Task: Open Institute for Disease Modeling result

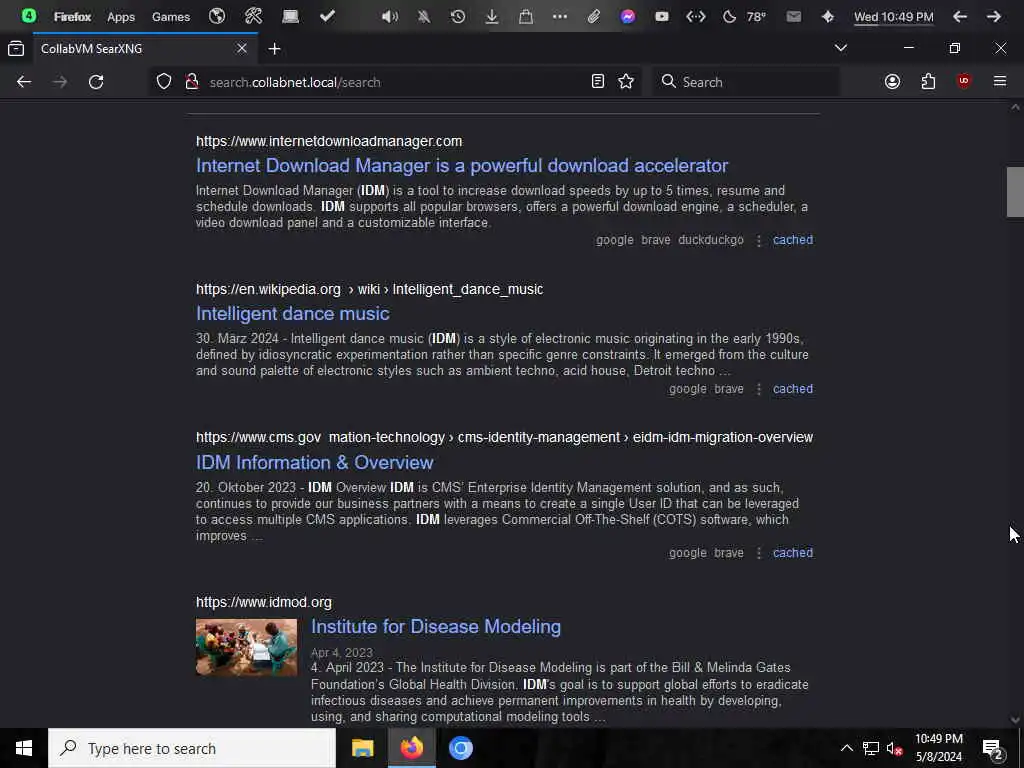Action: pos(436,627)
